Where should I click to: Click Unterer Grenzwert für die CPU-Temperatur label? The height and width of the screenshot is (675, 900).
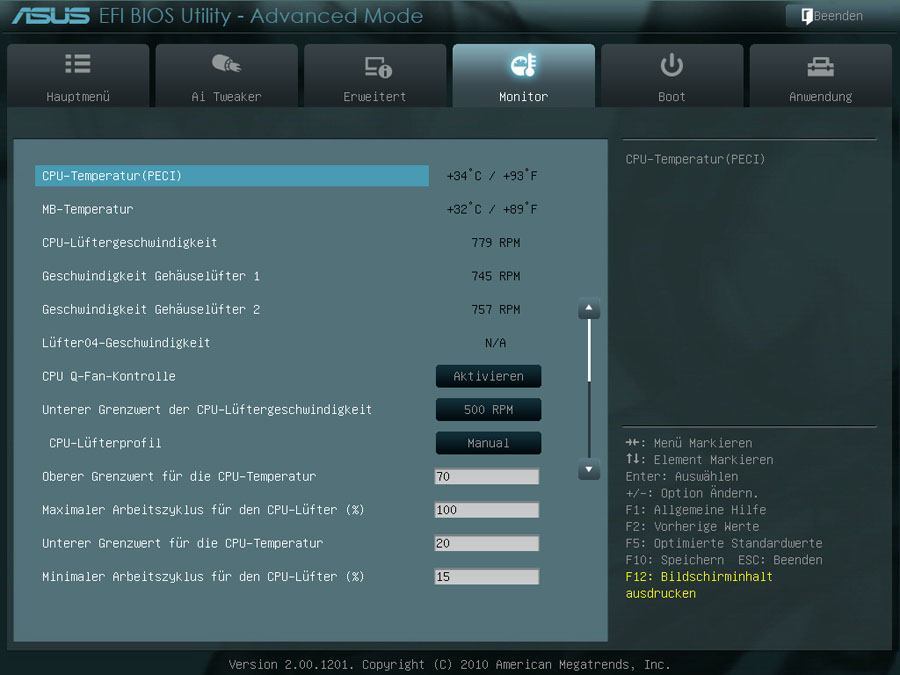(183, 543)
